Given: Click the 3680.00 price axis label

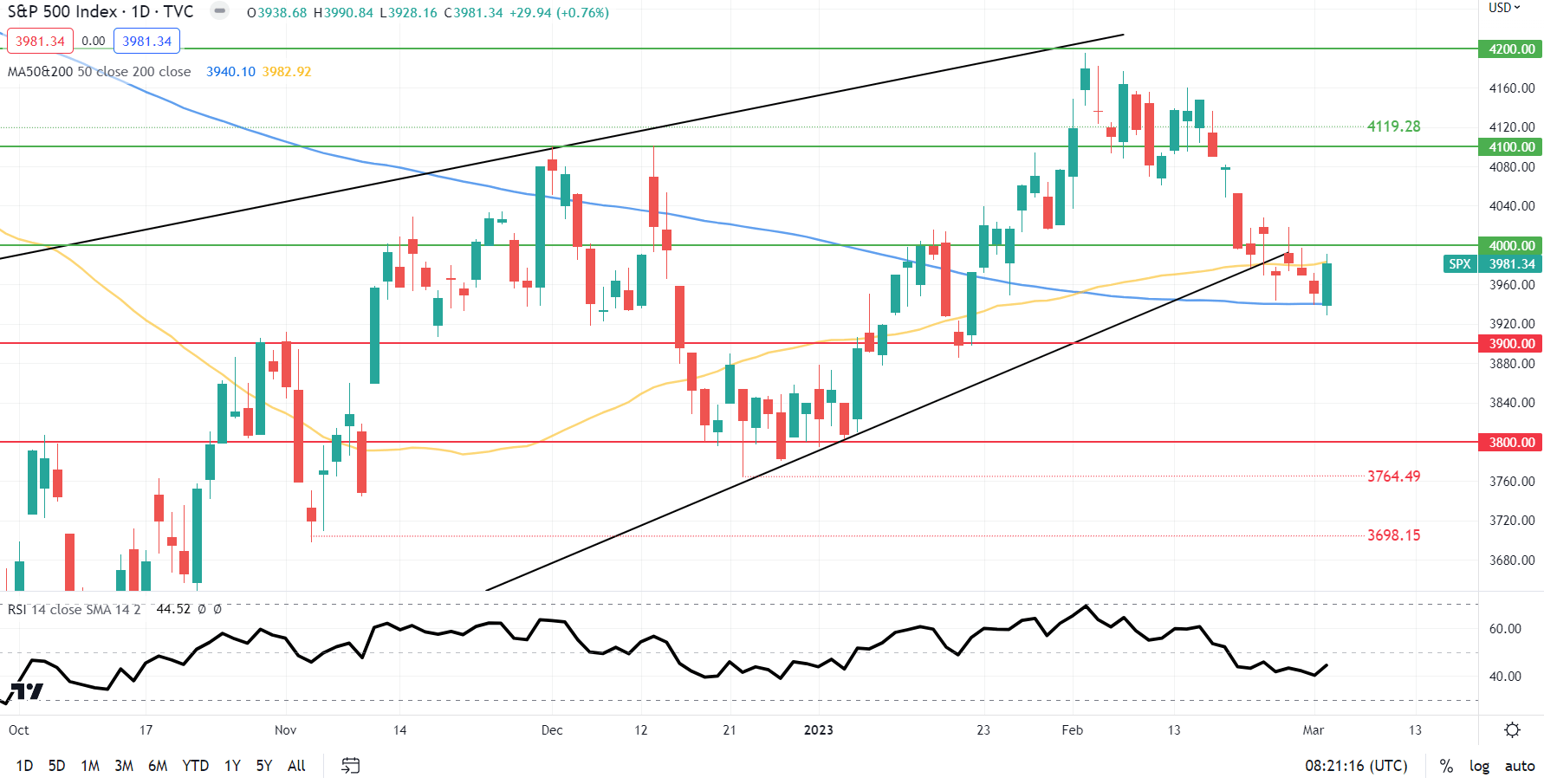Looking at the screenshot, I should click(1512, 560).
